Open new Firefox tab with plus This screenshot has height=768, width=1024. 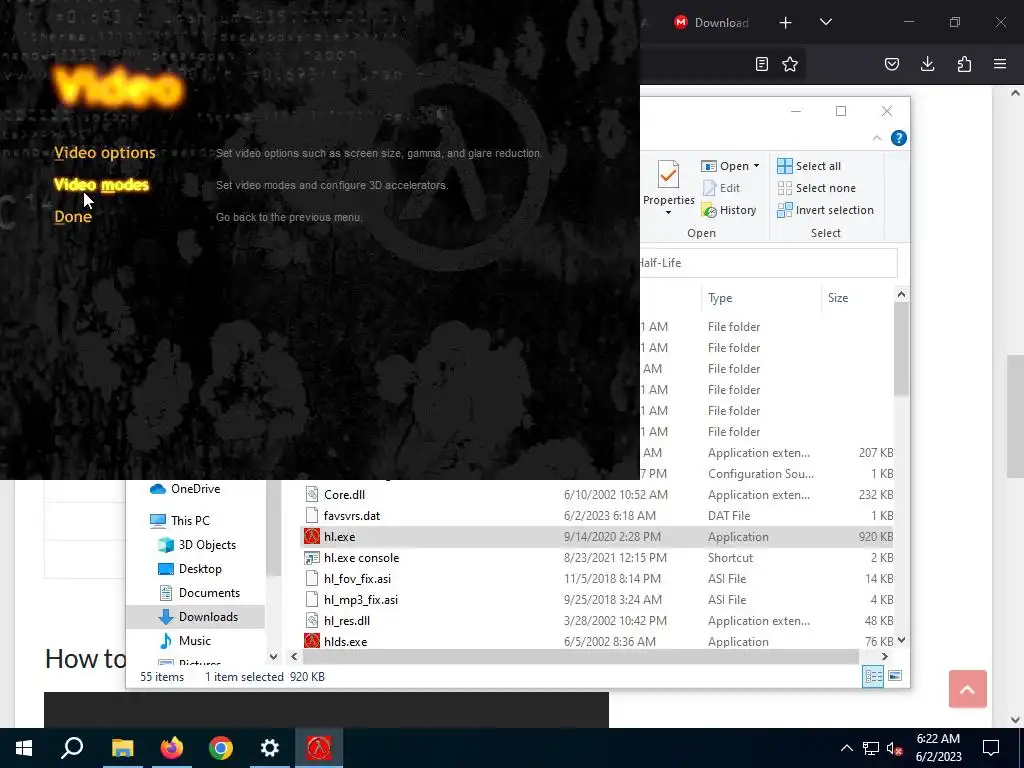click(786, 23)
